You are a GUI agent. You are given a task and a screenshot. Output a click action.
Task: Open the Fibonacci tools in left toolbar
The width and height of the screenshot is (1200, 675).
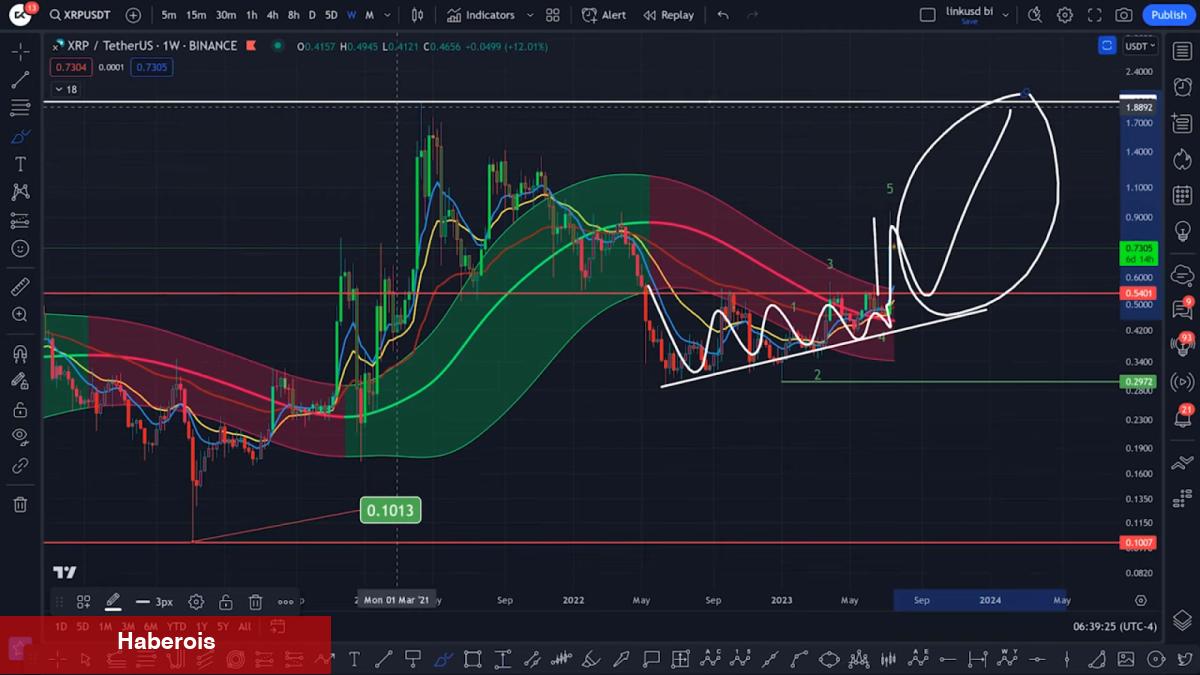point(20,108)
